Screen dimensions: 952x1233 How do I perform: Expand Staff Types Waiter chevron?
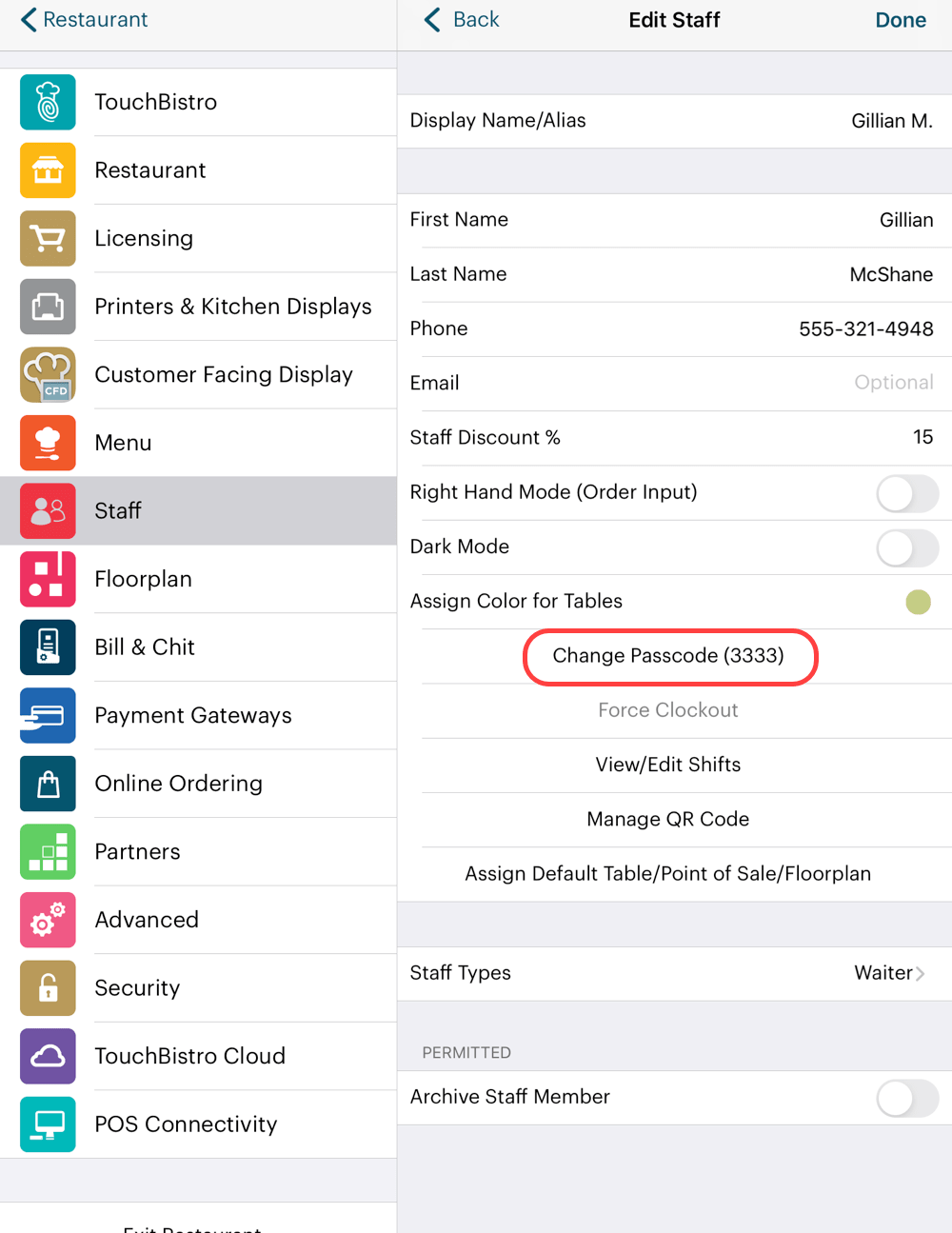coord(921,973)
